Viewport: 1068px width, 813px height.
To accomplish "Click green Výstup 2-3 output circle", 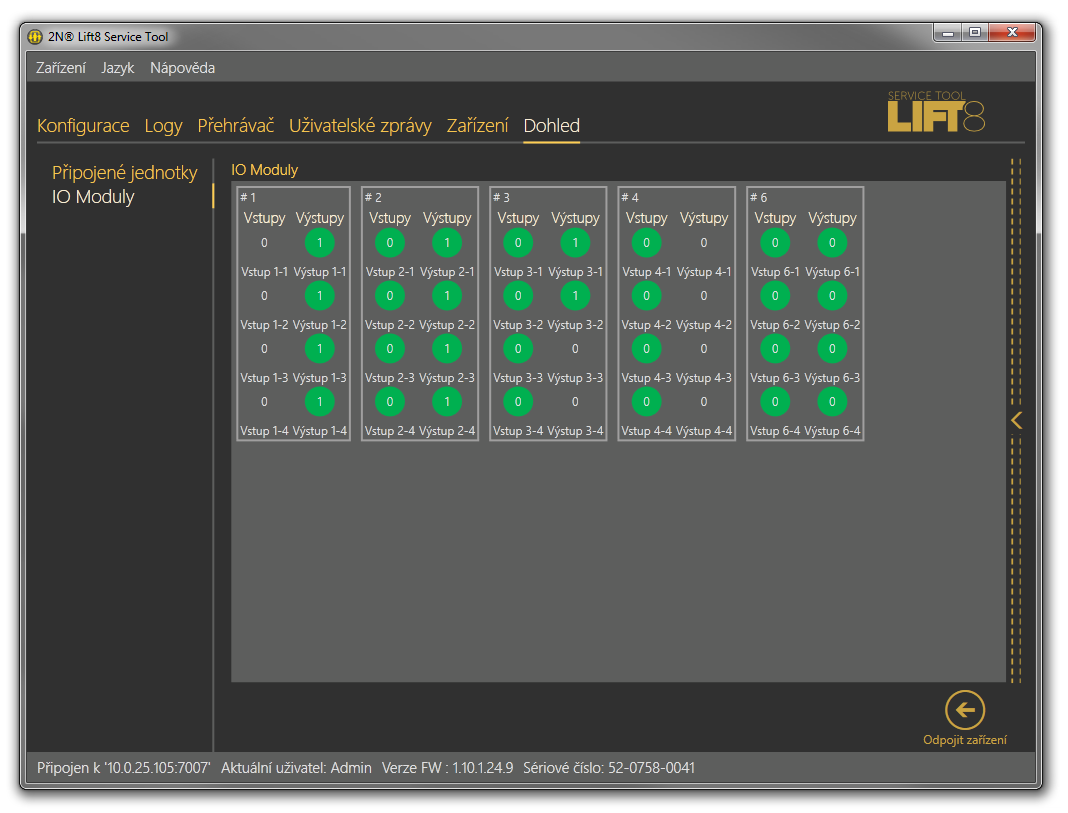I will (447, 349).
